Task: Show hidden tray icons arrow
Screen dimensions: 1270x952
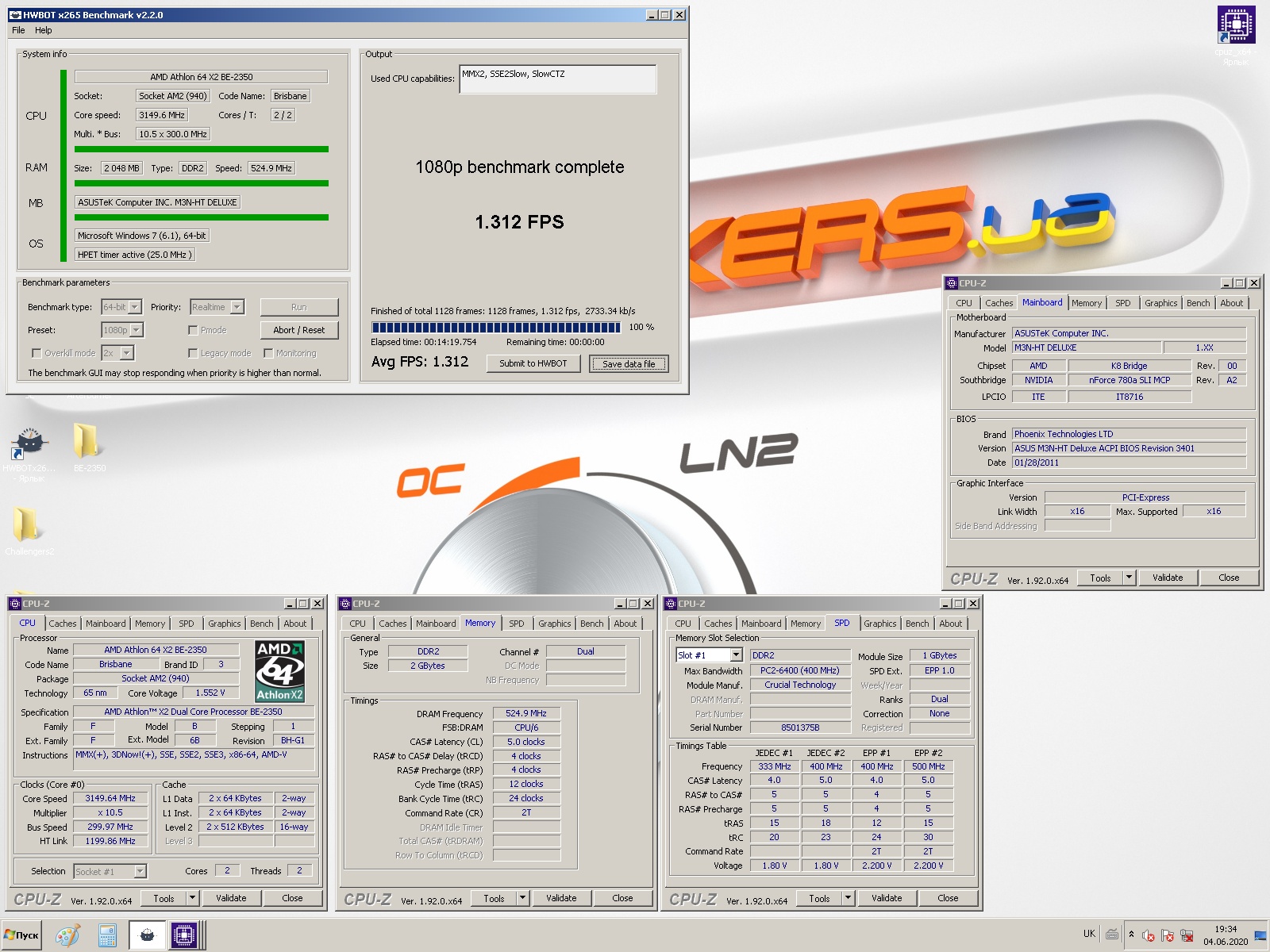Action: pos(1131,935)
